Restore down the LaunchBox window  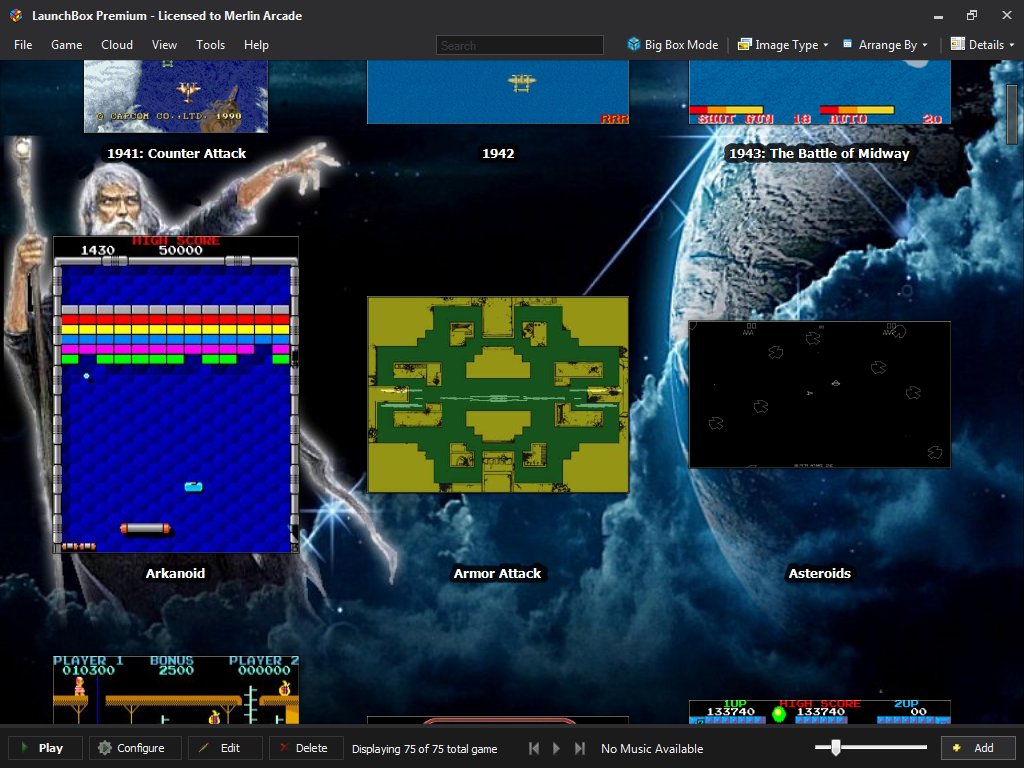[972, 15]
